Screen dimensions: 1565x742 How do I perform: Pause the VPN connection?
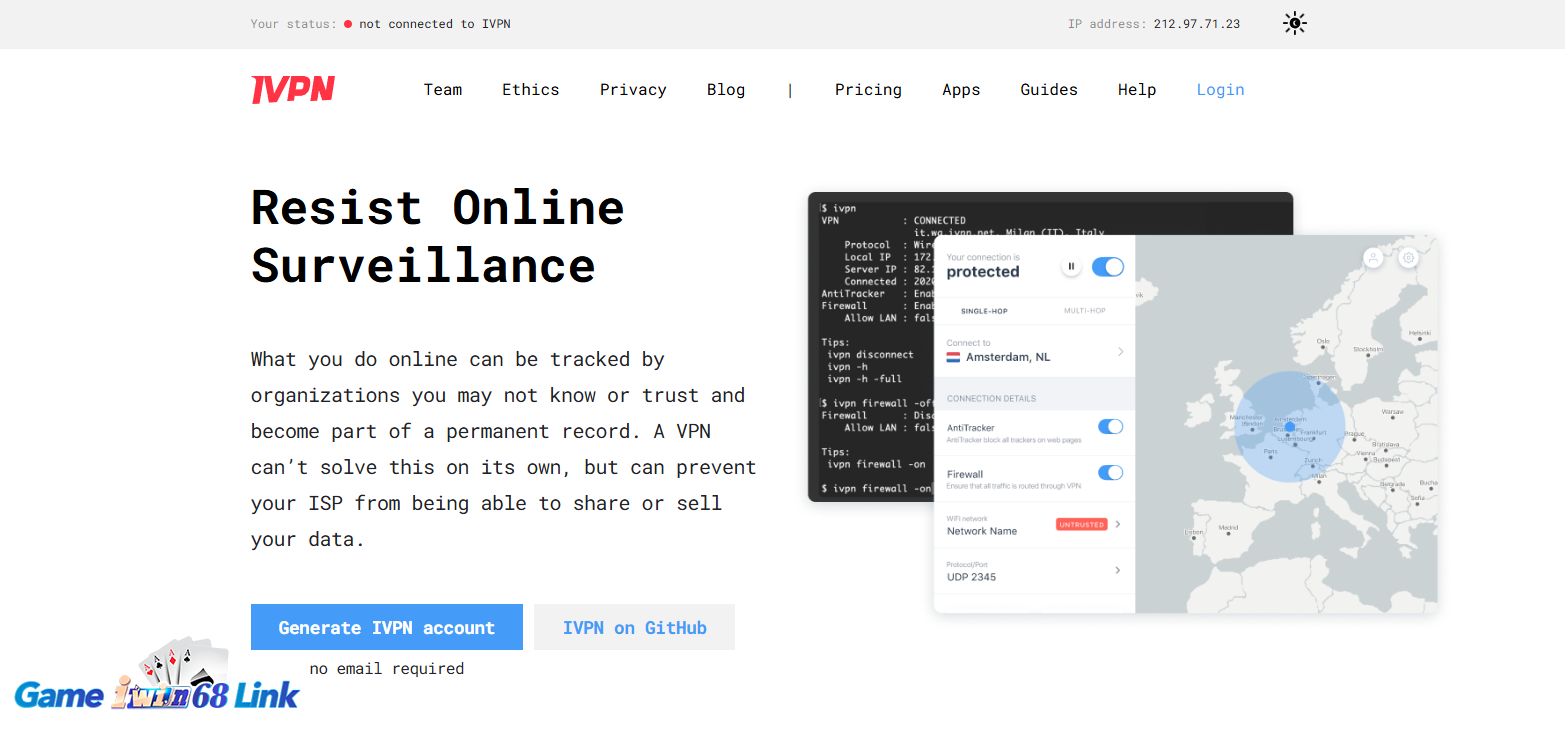[1071, 267]
